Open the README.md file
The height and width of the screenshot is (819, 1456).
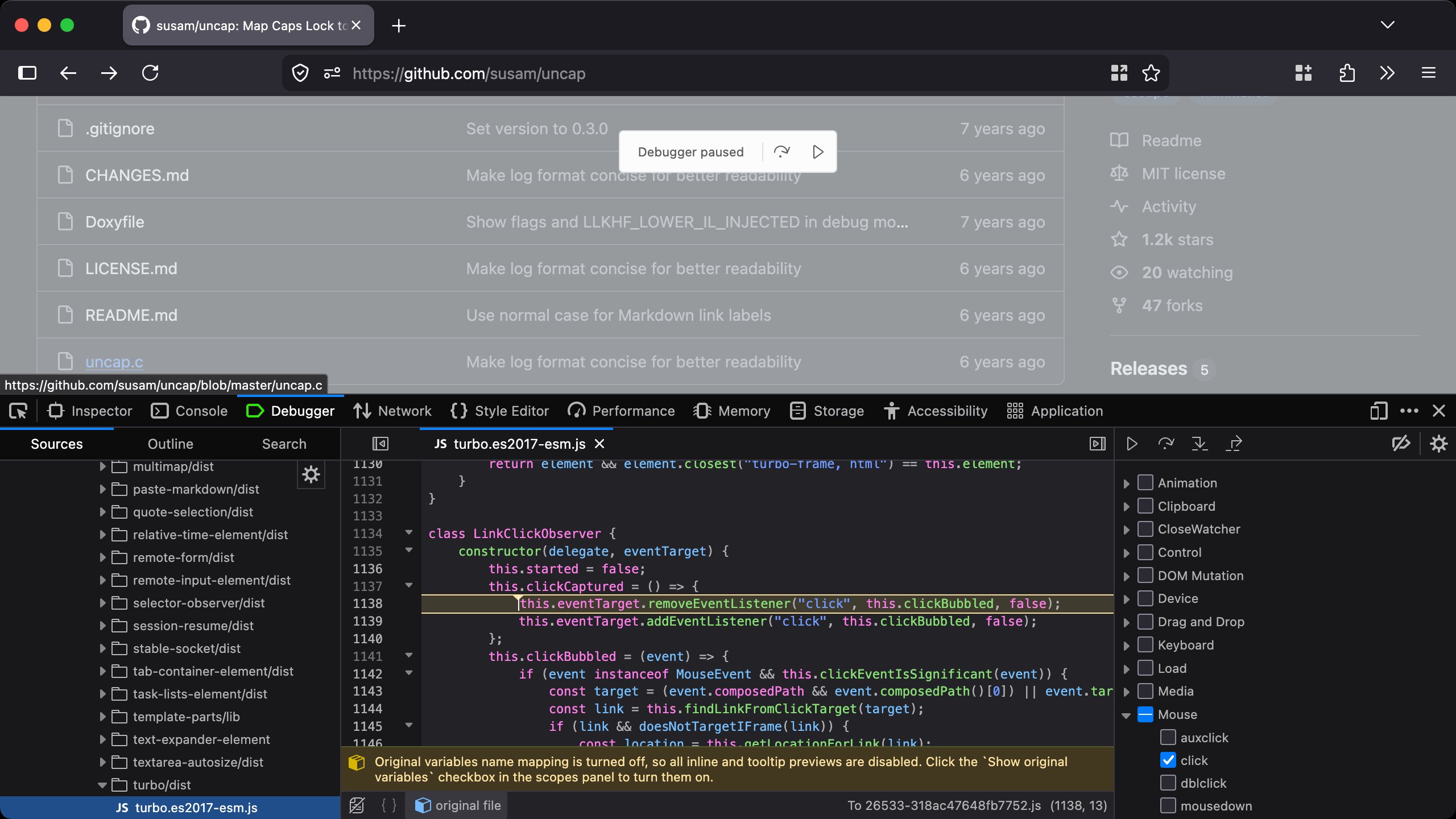[131, 315]
